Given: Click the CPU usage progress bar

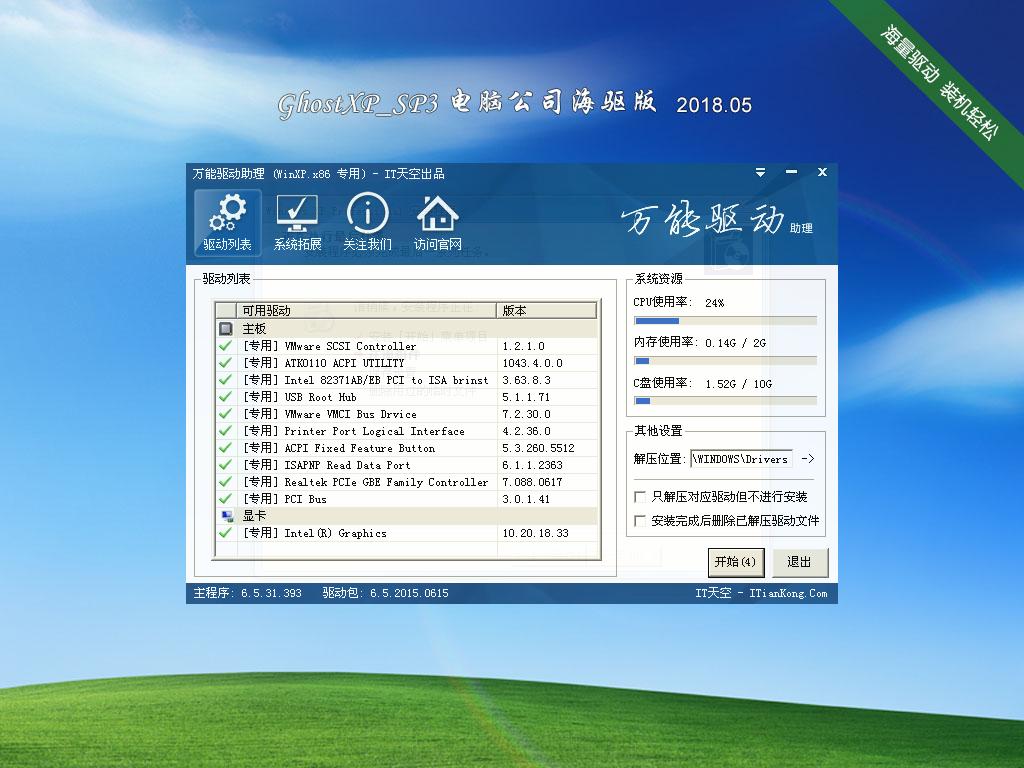Looking at the screenshot, I should [x=723, y=321].
